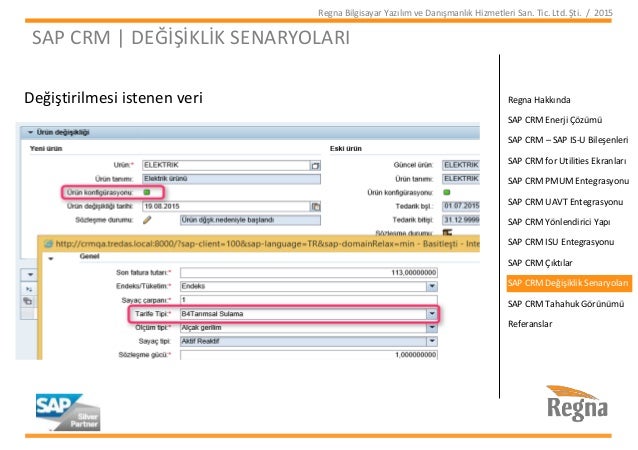Viewport: 638px width, 450px height.
Task: Click the Ürün tanımı field Elektrik ürünü
Action: (x=232, y=179)
